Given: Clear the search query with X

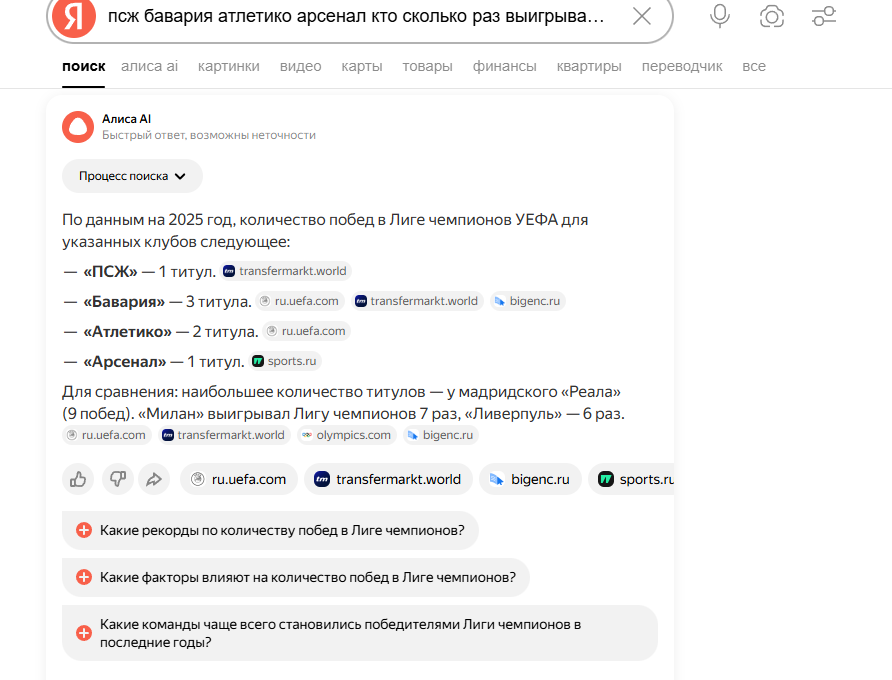Looking at the screenshot, I should click(642, 17).
